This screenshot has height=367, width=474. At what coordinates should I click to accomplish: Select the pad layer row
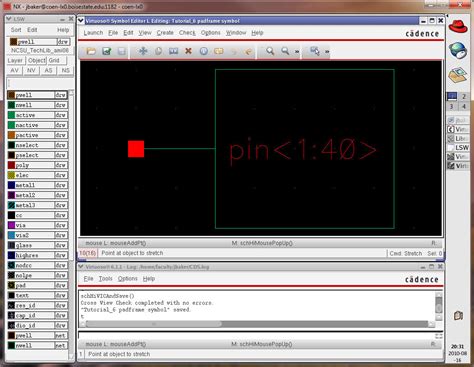click(38, 285)
